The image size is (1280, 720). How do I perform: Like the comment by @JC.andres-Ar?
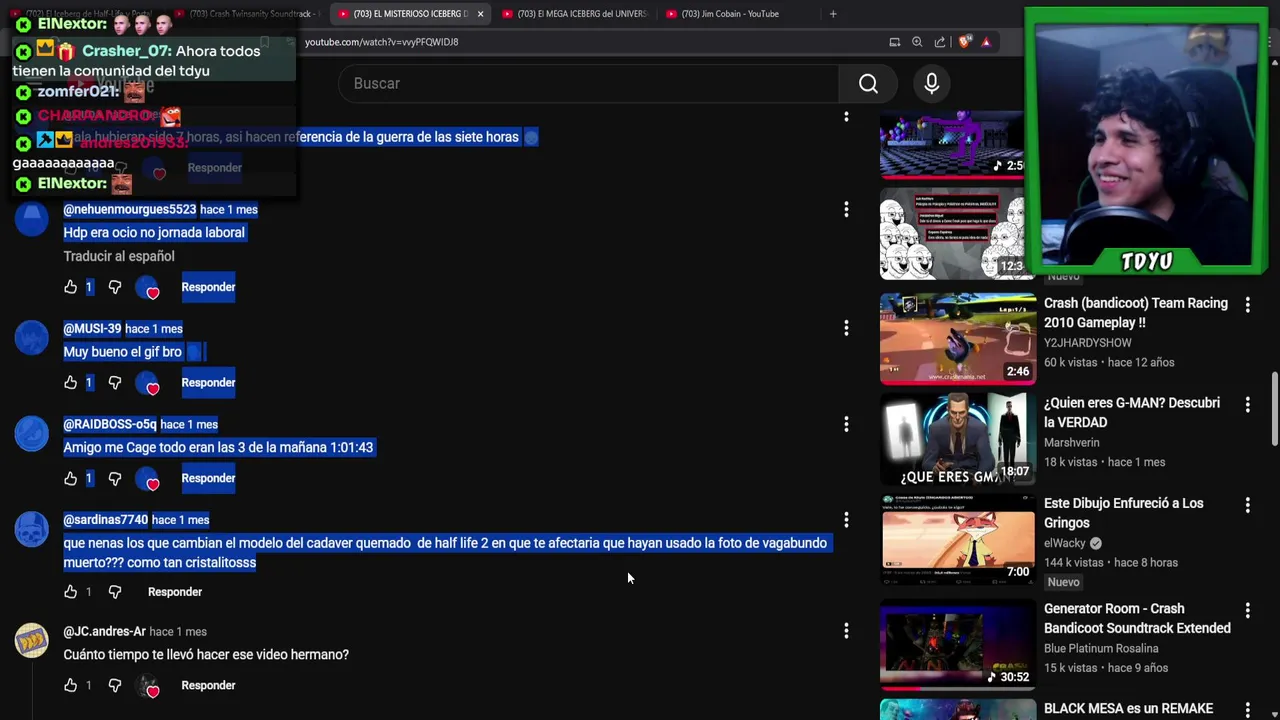point(70,685)
